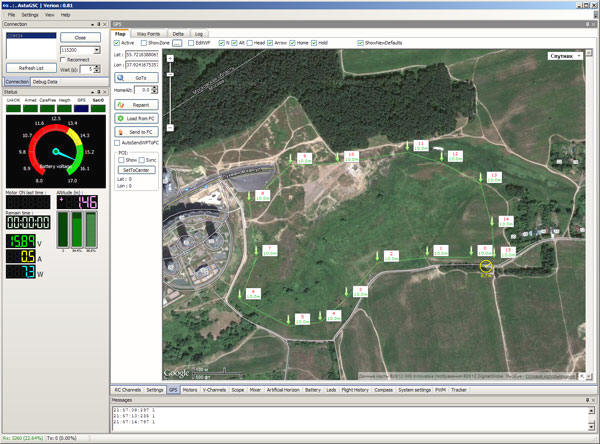The height and width of the screenshot is (444, 600).
Task: Click the Refresh List button
Action: point(30,67)
